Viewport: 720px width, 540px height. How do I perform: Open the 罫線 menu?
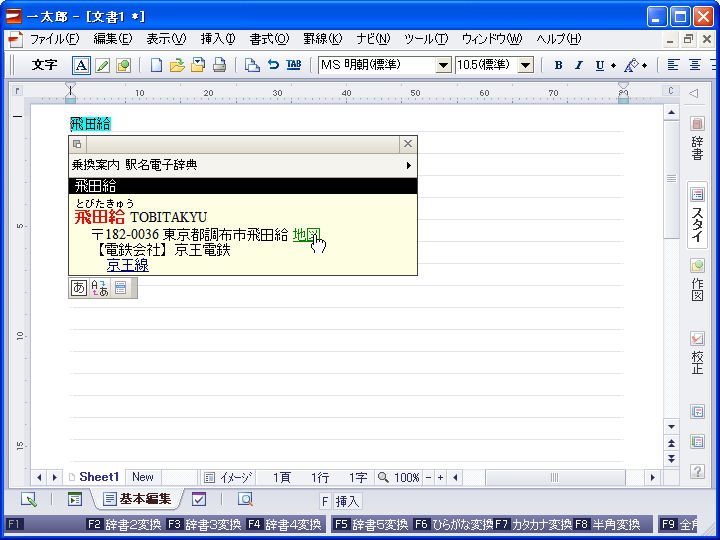point(323,39)
